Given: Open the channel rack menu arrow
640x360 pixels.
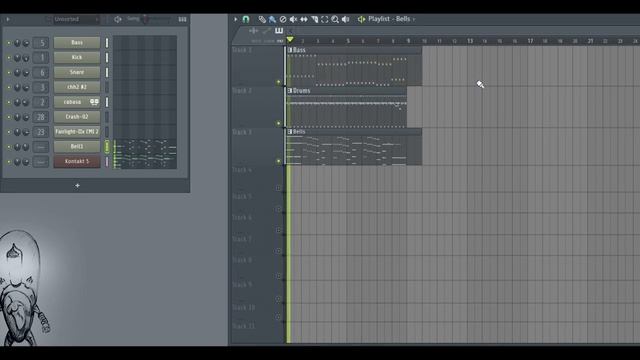Looking at the screenshot, I should click(8, 19).
